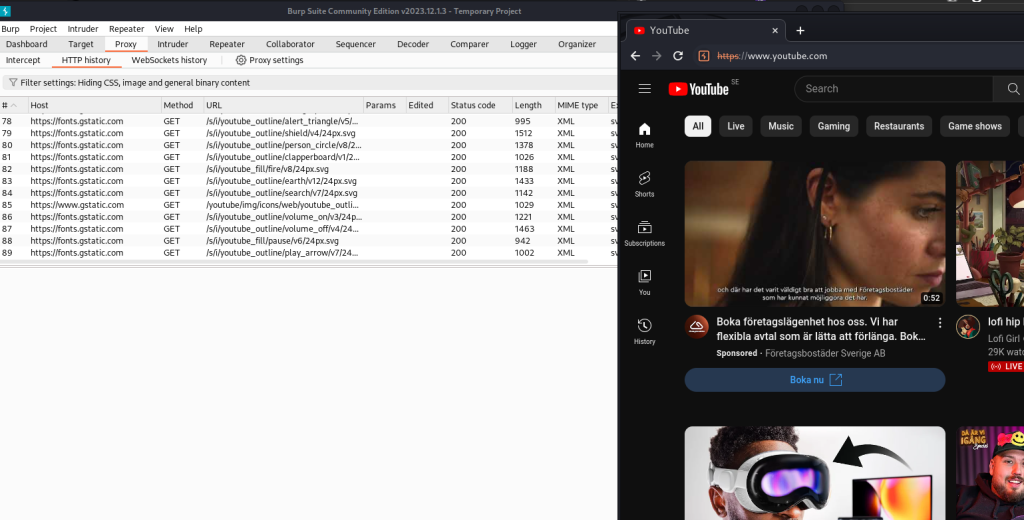This screenshot has width=1024, height=520.
Task: Select the Live filter chip
Action: (x=735, y=126)
